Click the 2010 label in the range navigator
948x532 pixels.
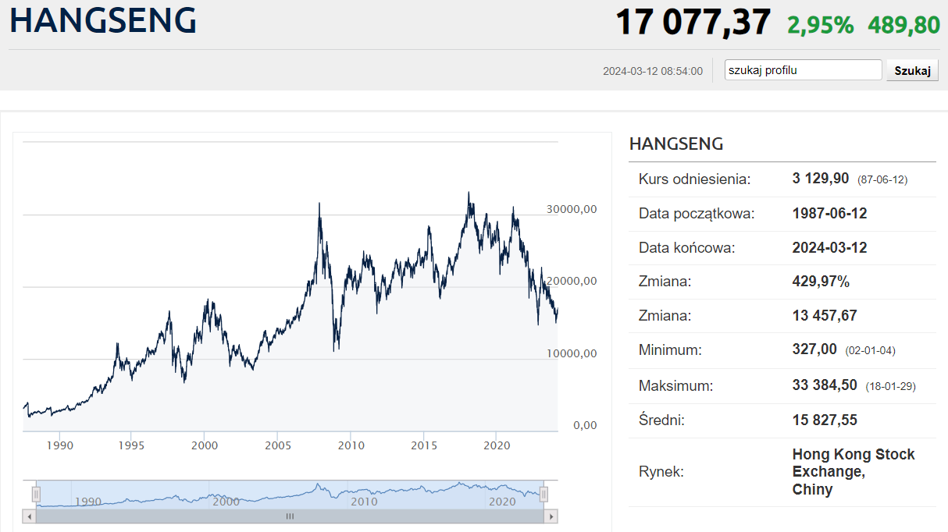364,502
